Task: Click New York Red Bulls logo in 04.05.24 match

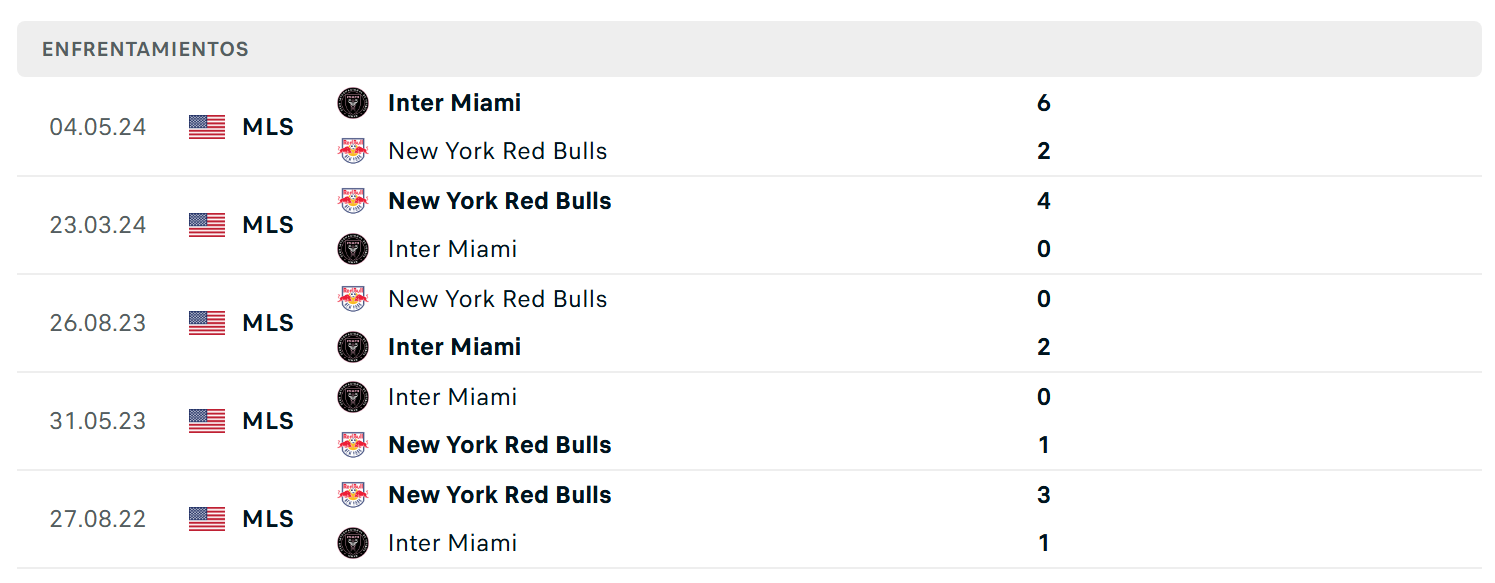Action: click(x=353, y=151)
